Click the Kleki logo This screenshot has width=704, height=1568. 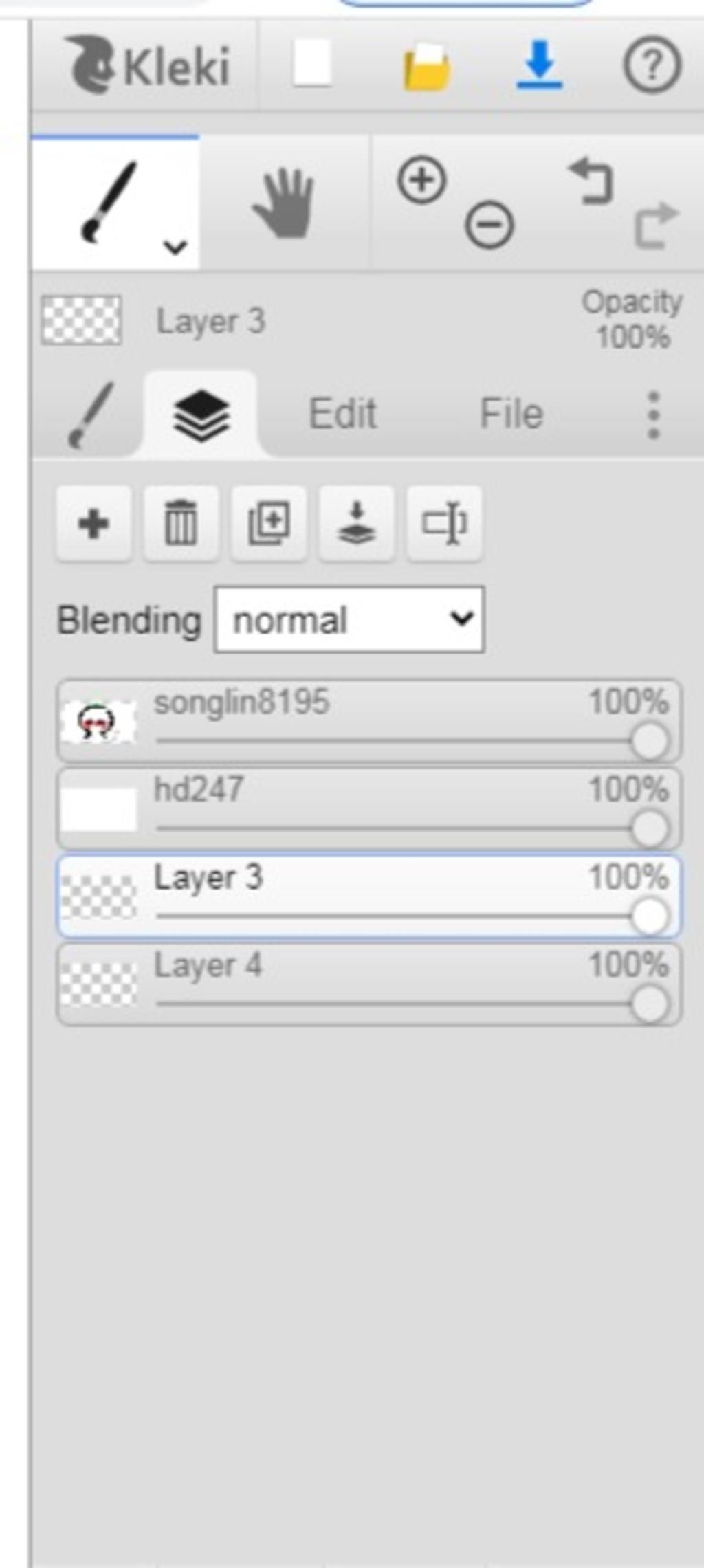149,65
